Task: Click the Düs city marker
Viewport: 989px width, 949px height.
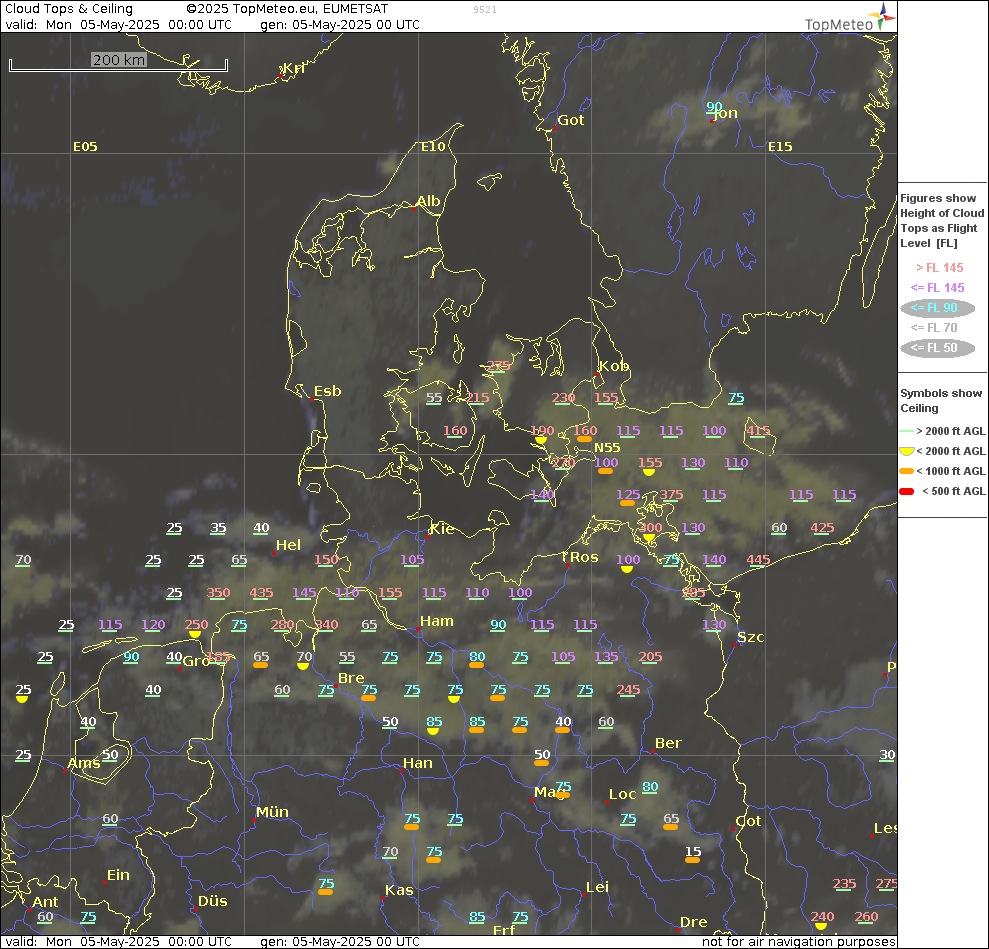Action: [196, 909]
